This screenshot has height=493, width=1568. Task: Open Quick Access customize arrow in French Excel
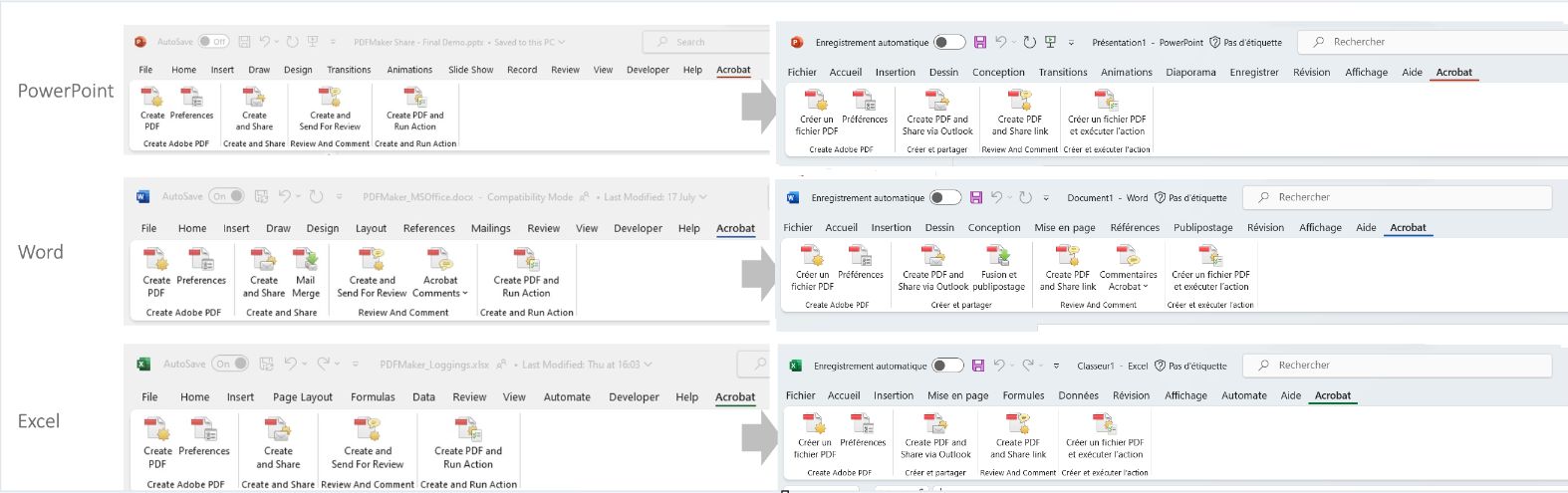tap(1056, 366)
